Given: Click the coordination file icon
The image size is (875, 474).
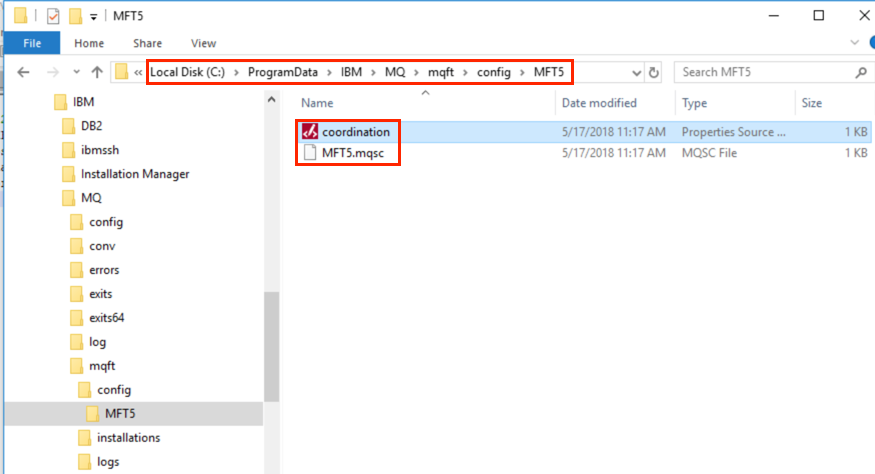Looking at the screenshot, I should [x=310, y=131].
